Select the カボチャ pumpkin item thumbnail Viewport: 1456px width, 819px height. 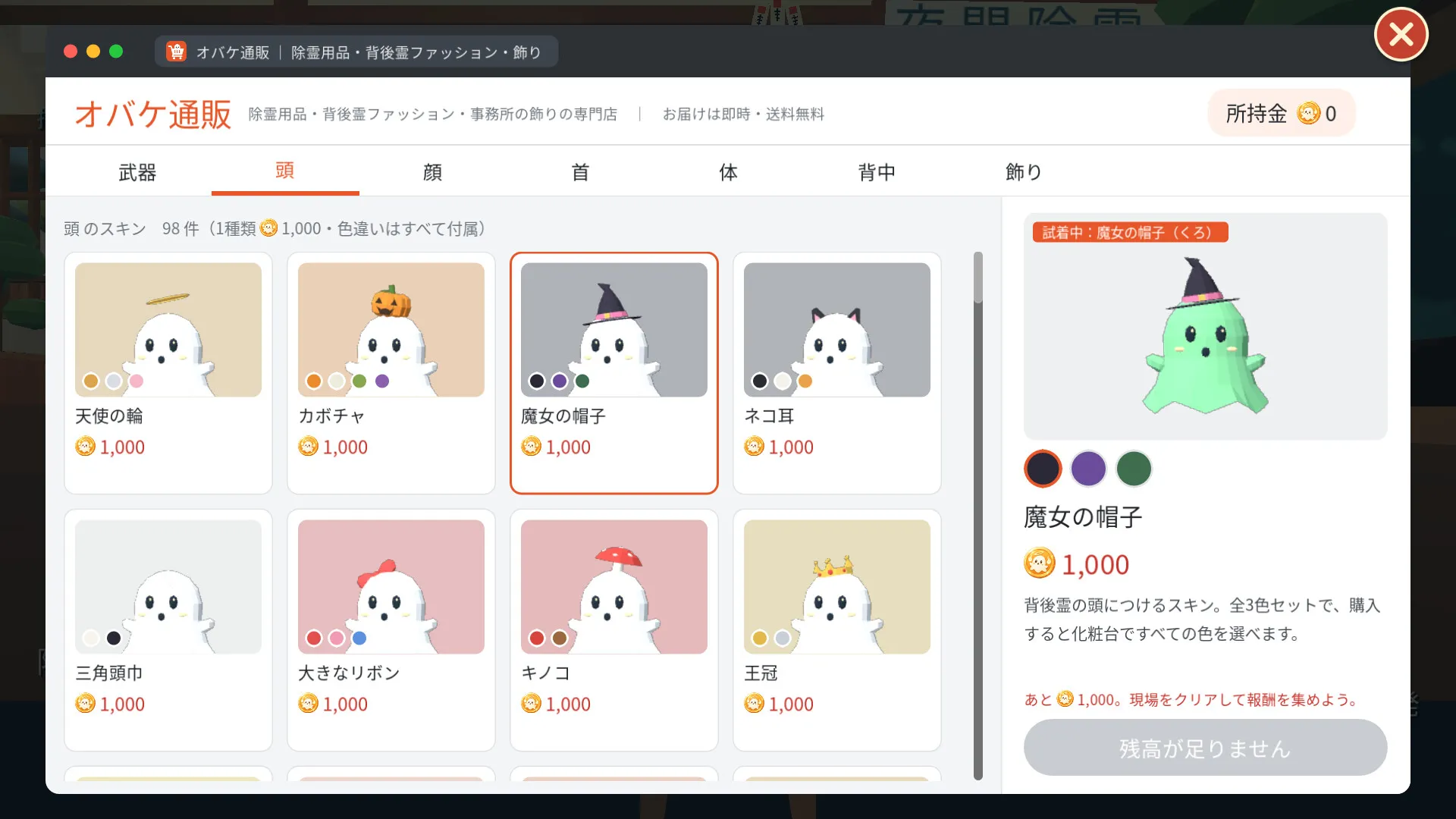coord(391,330)
